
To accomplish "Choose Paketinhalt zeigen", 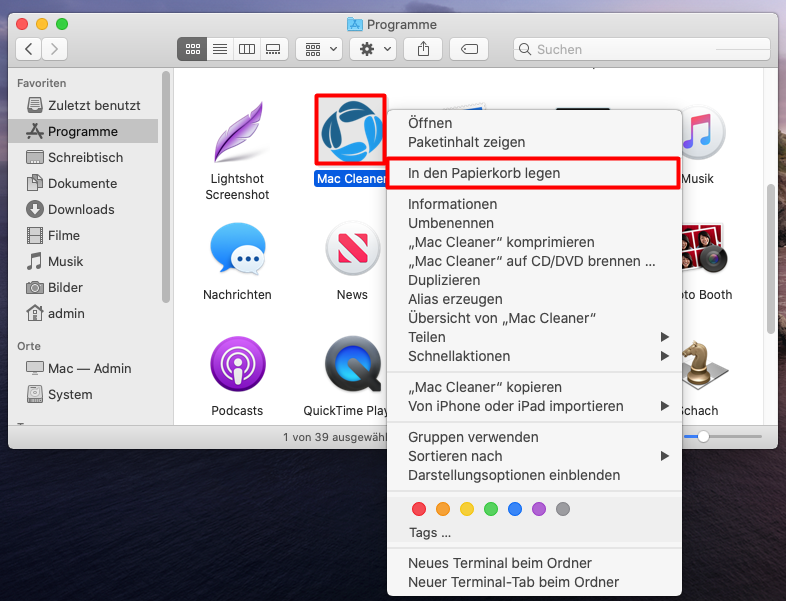I will click(534, 142).
